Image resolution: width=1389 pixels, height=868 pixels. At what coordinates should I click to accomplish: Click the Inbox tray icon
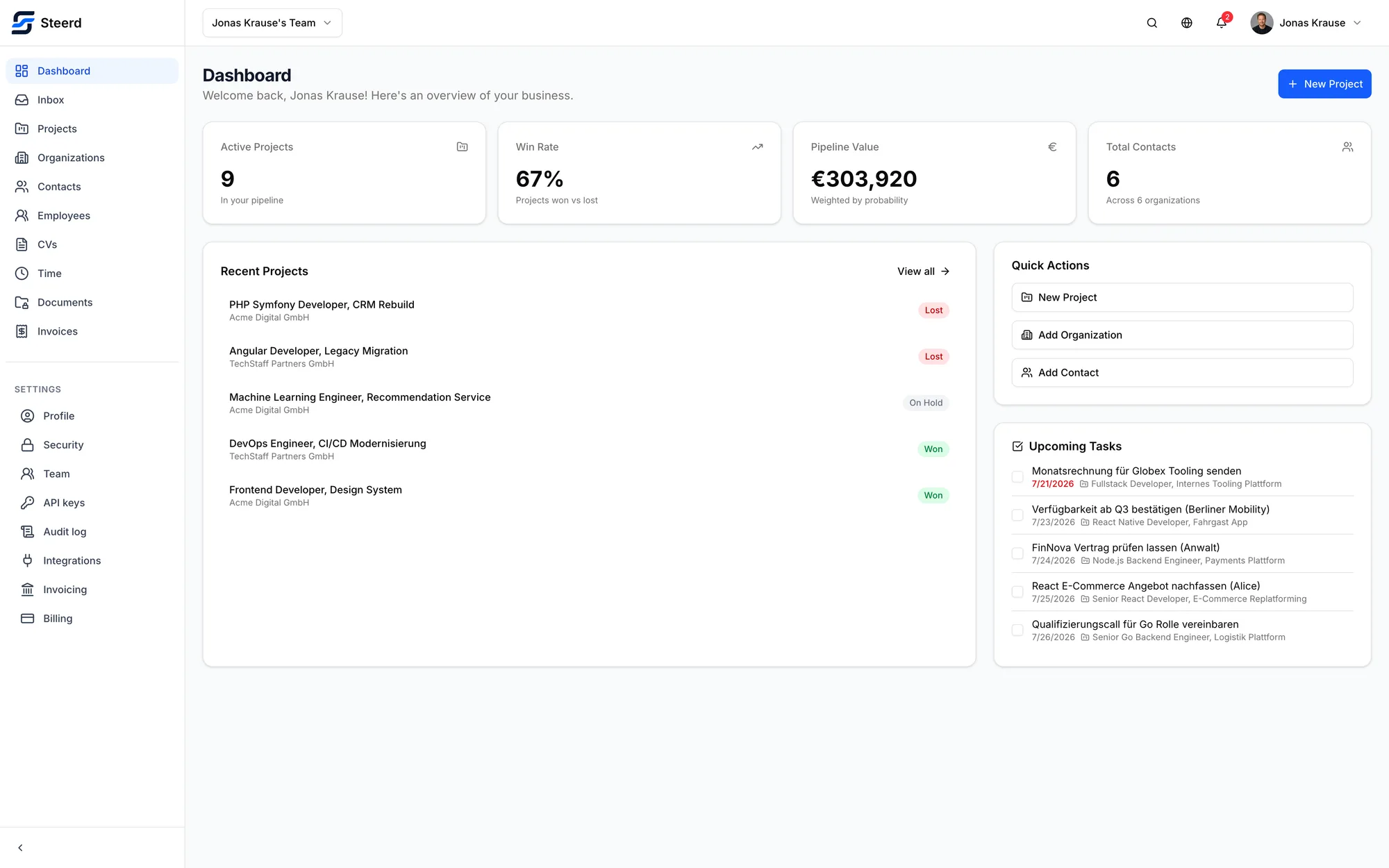click(22, 100)
